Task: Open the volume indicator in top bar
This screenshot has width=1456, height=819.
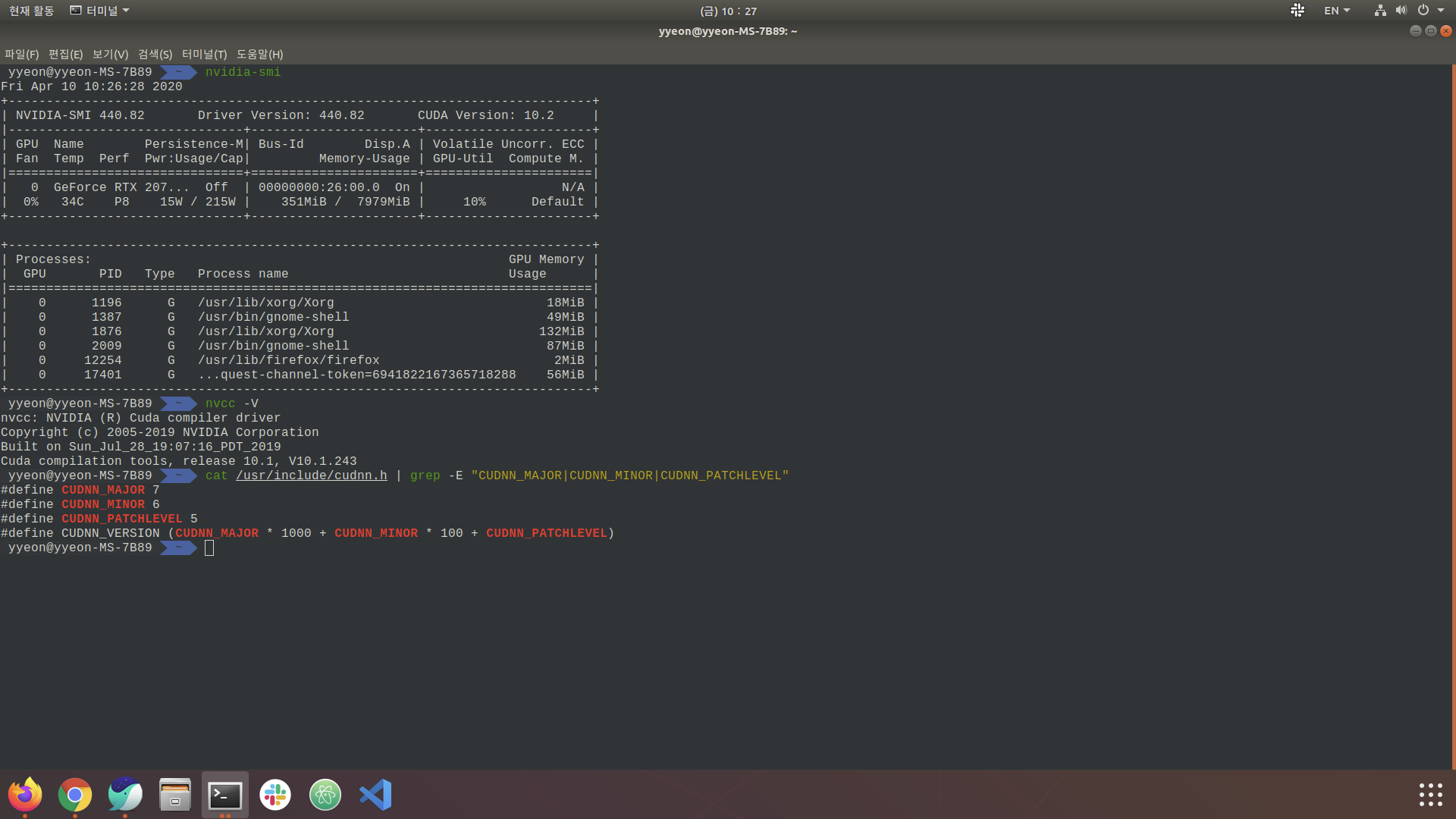Action: (1401, 11)
